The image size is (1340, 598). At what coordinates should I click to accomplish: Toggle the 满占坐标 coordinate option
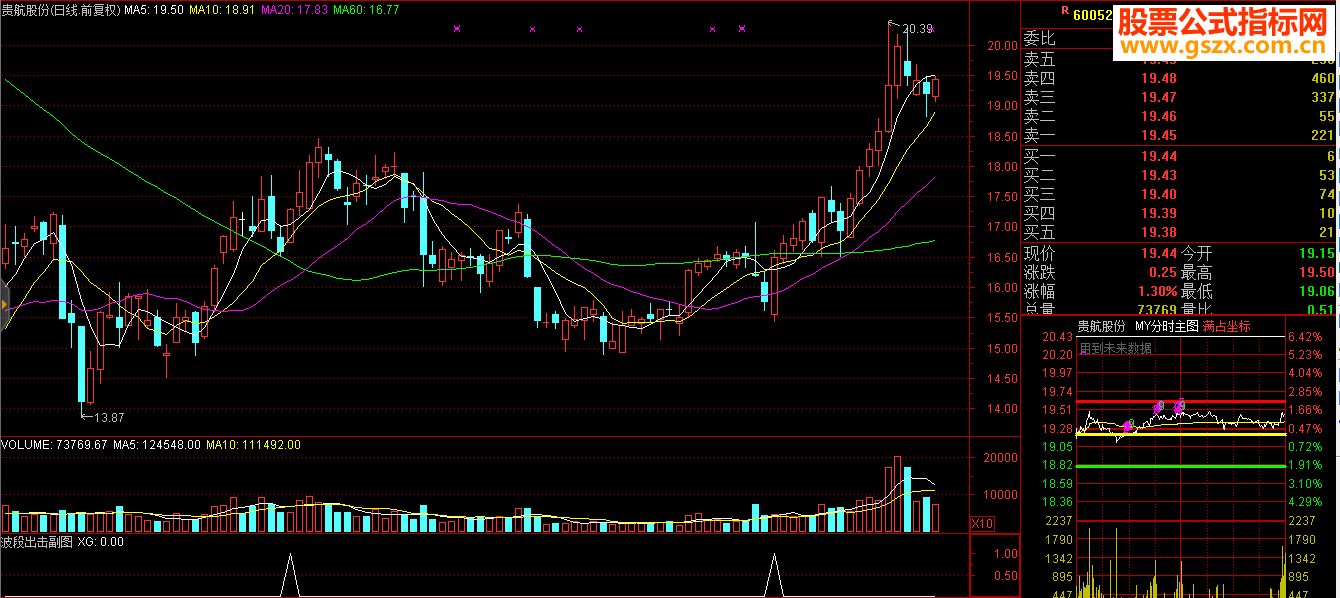[1226, 326]
